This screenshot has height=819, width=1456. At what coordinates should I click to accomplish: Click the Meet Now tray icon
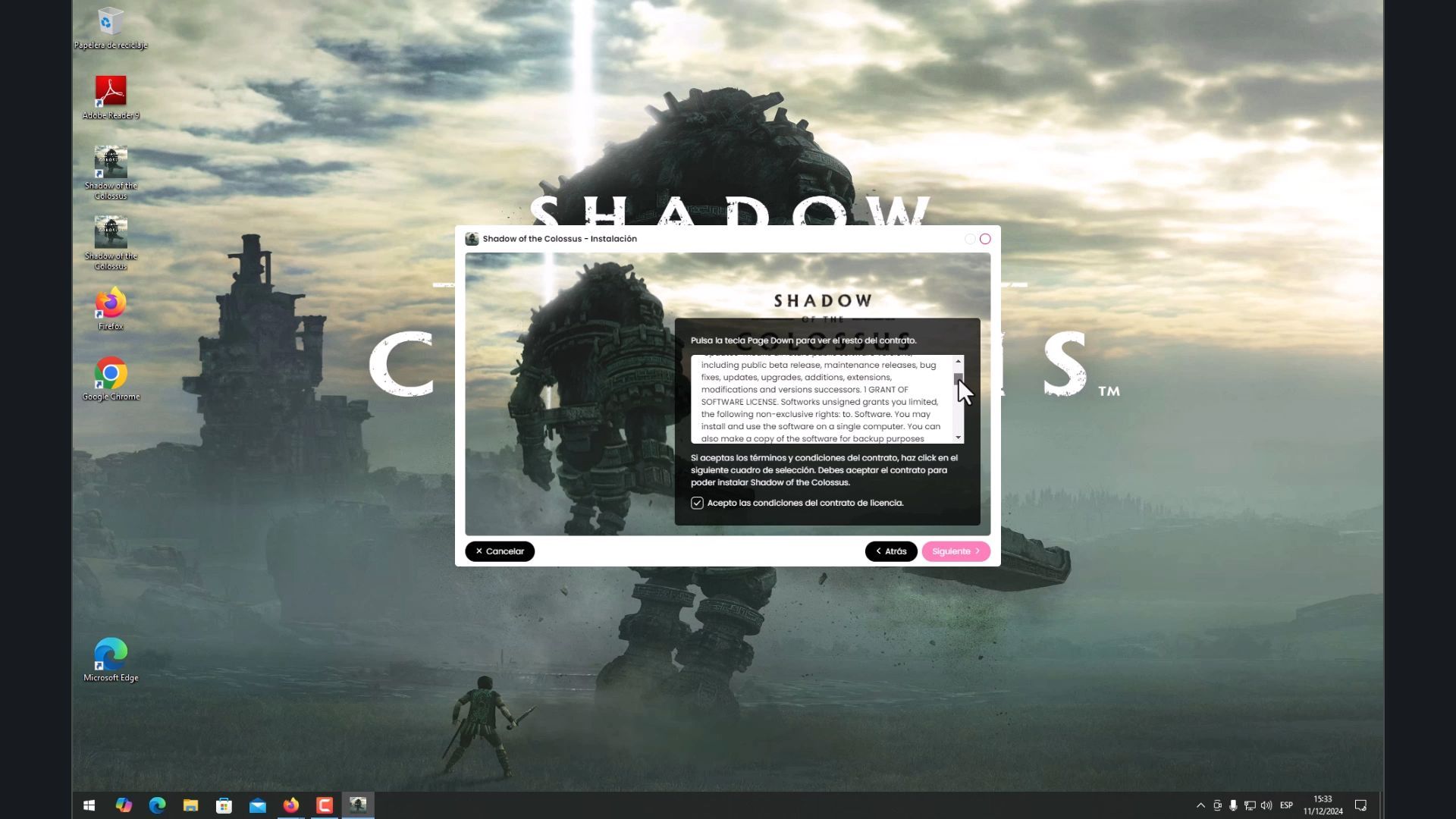point(1217,805)
